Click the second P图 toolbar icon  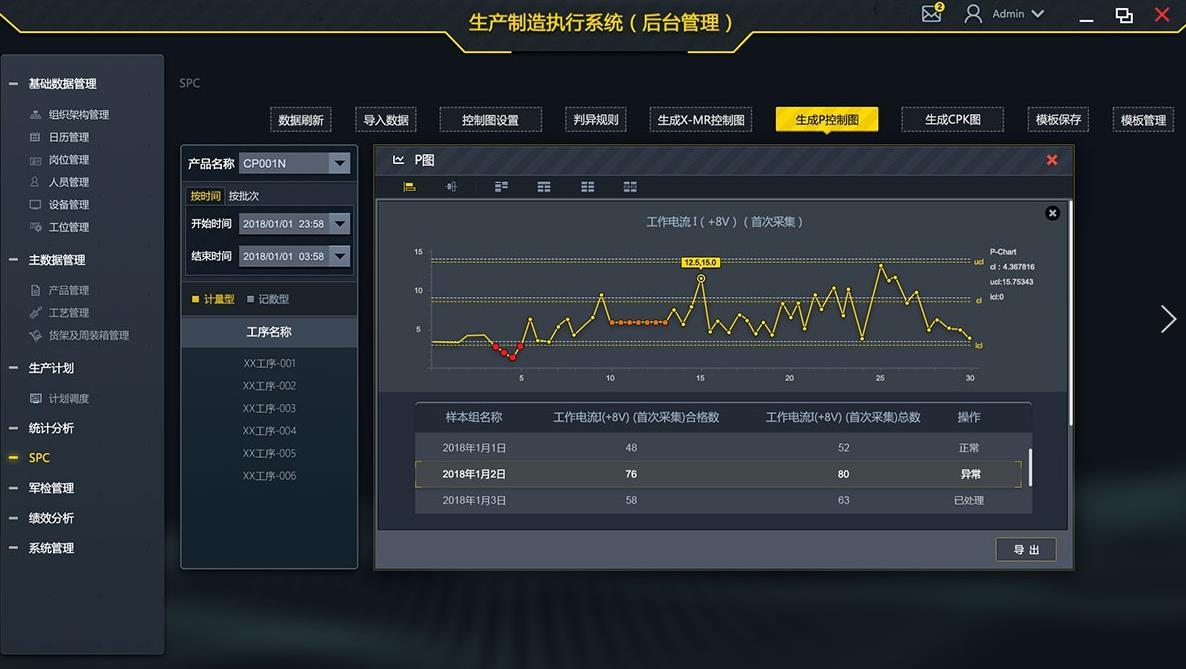pos(451,187)
